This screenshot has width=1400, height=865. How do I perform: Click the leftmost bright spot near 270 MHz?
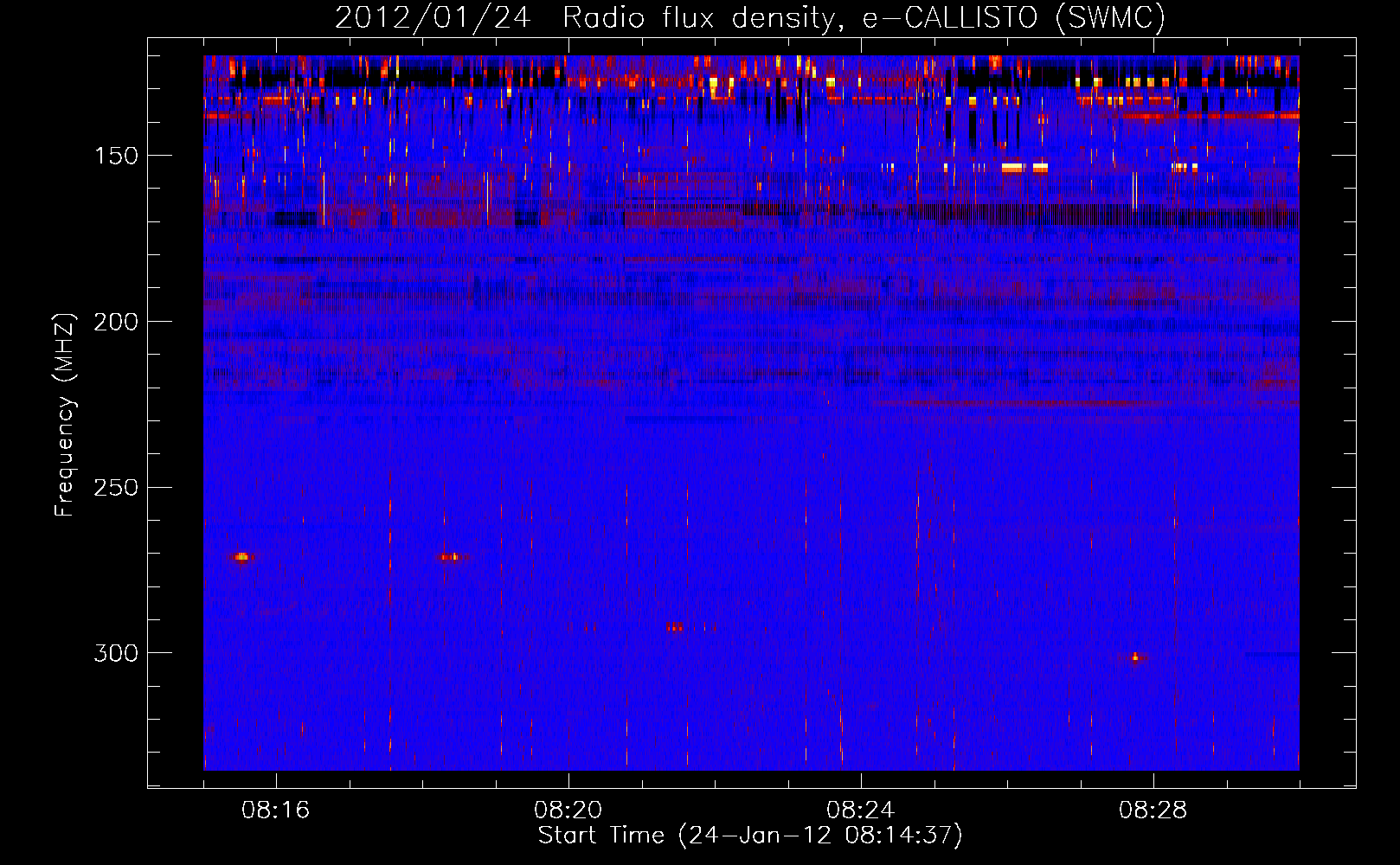click(242, 557)
